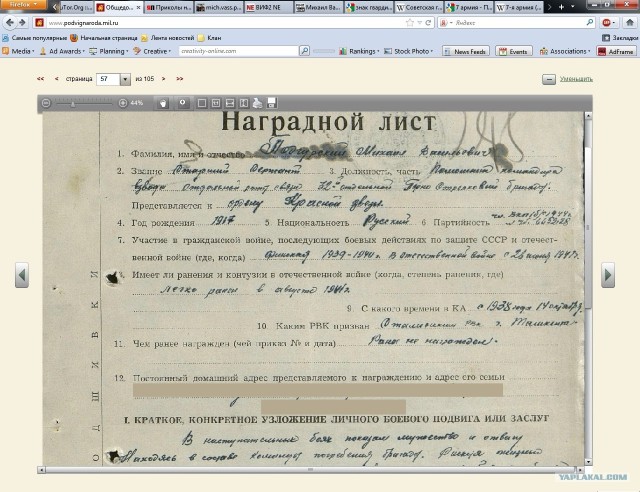Image resolution: width=640 pixels, height=492 pixels.
Task: Click the full page view icon
Action: coord(202,103)
